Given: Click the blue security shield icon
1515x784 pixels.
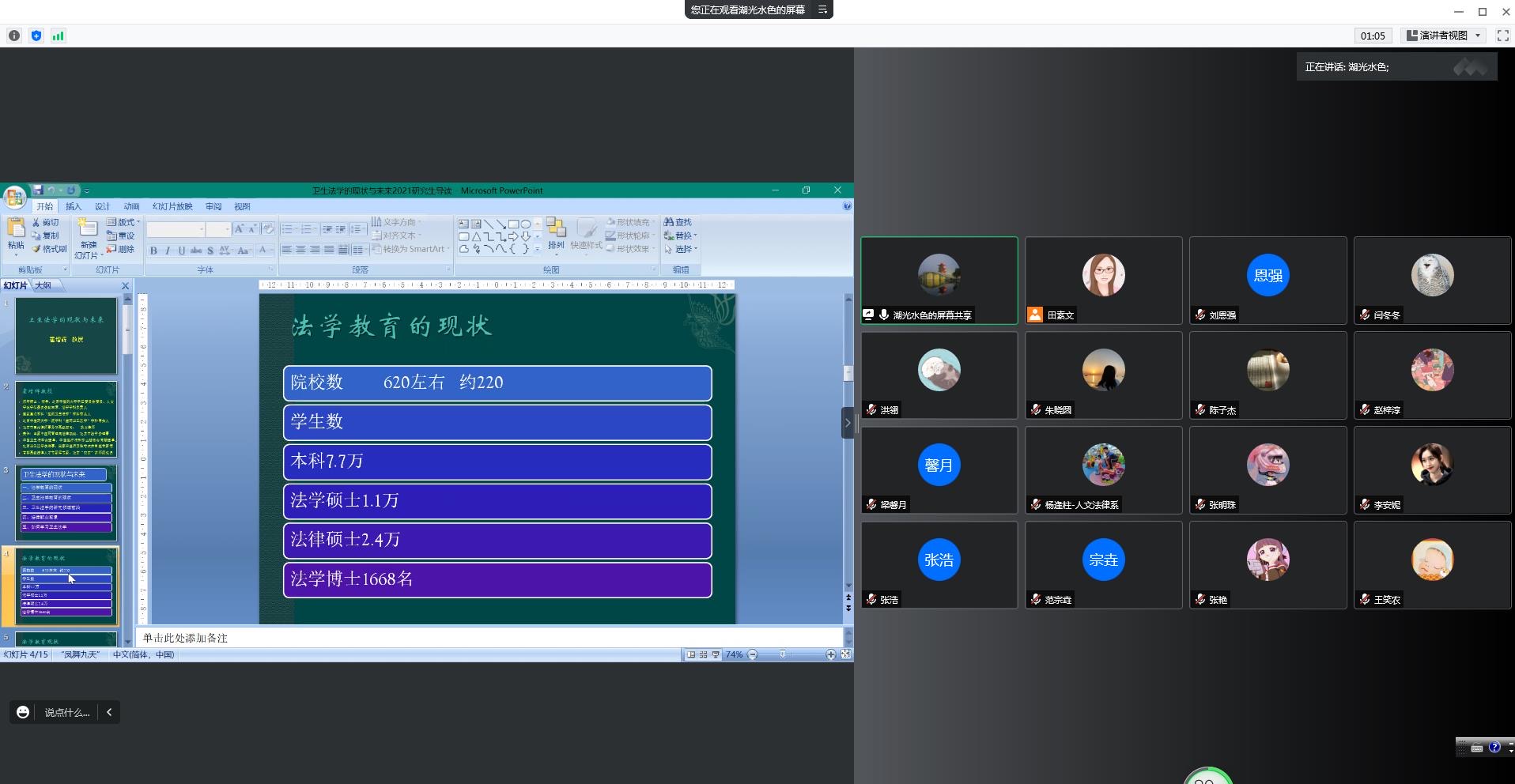Looking at the screenshot, I should [x=36, y=36].
